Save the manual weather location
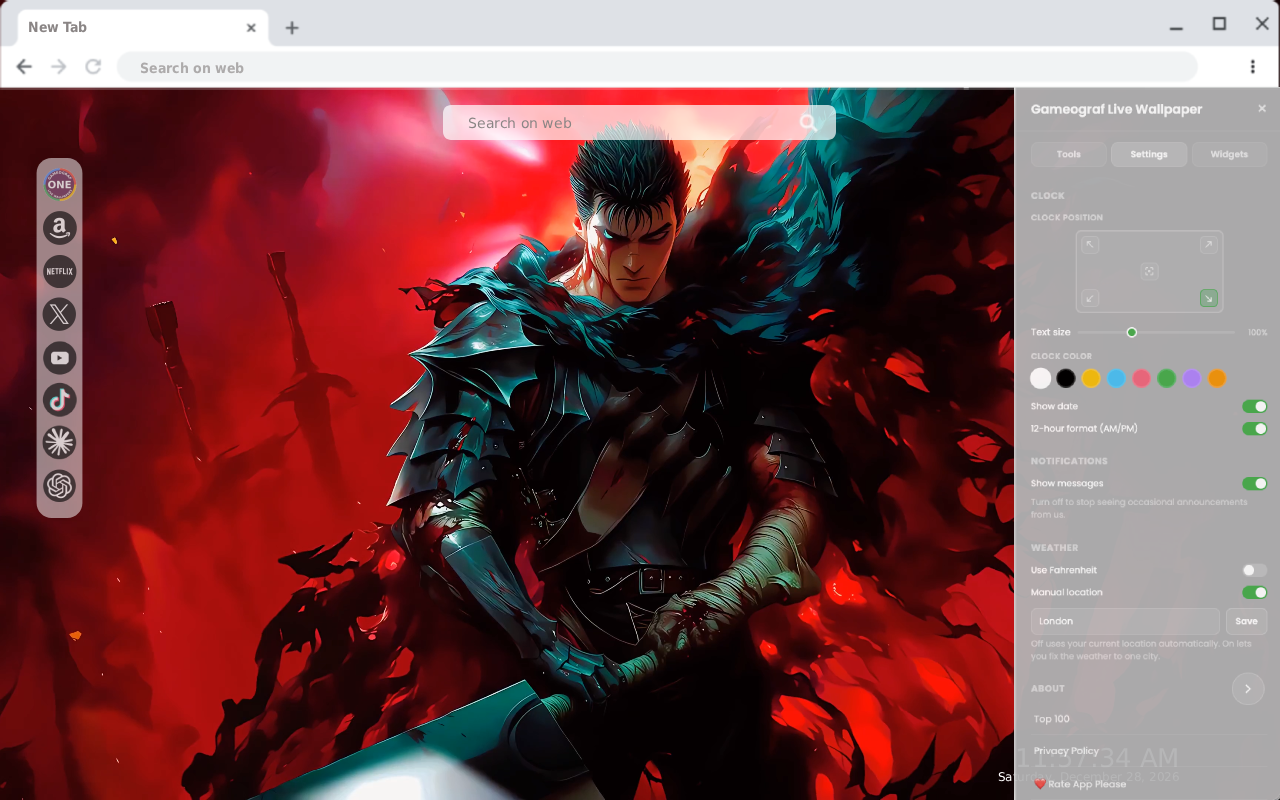The width and height of the screenshot is (1280, 800). (x=1246, y=621)
